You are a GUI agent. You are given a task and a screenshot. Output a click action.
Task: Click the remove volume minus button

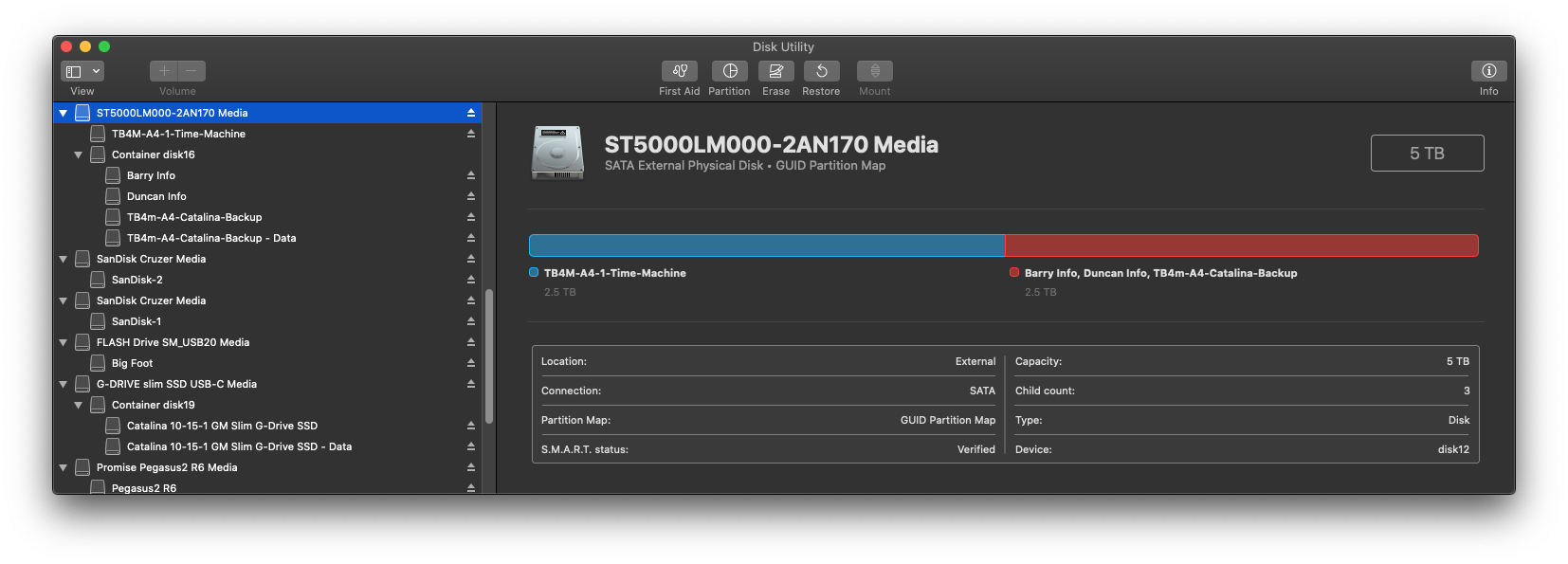coord(191,71)
